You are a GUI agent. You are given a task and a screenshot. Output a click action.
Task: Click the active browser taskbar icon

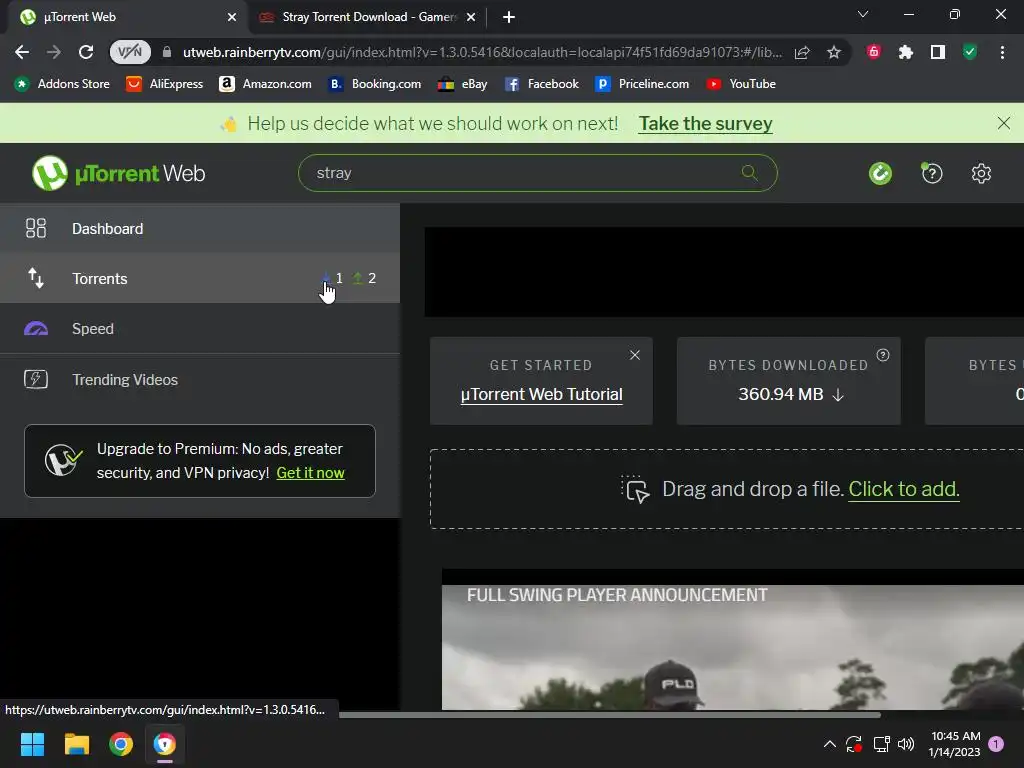tap(165, 744)
